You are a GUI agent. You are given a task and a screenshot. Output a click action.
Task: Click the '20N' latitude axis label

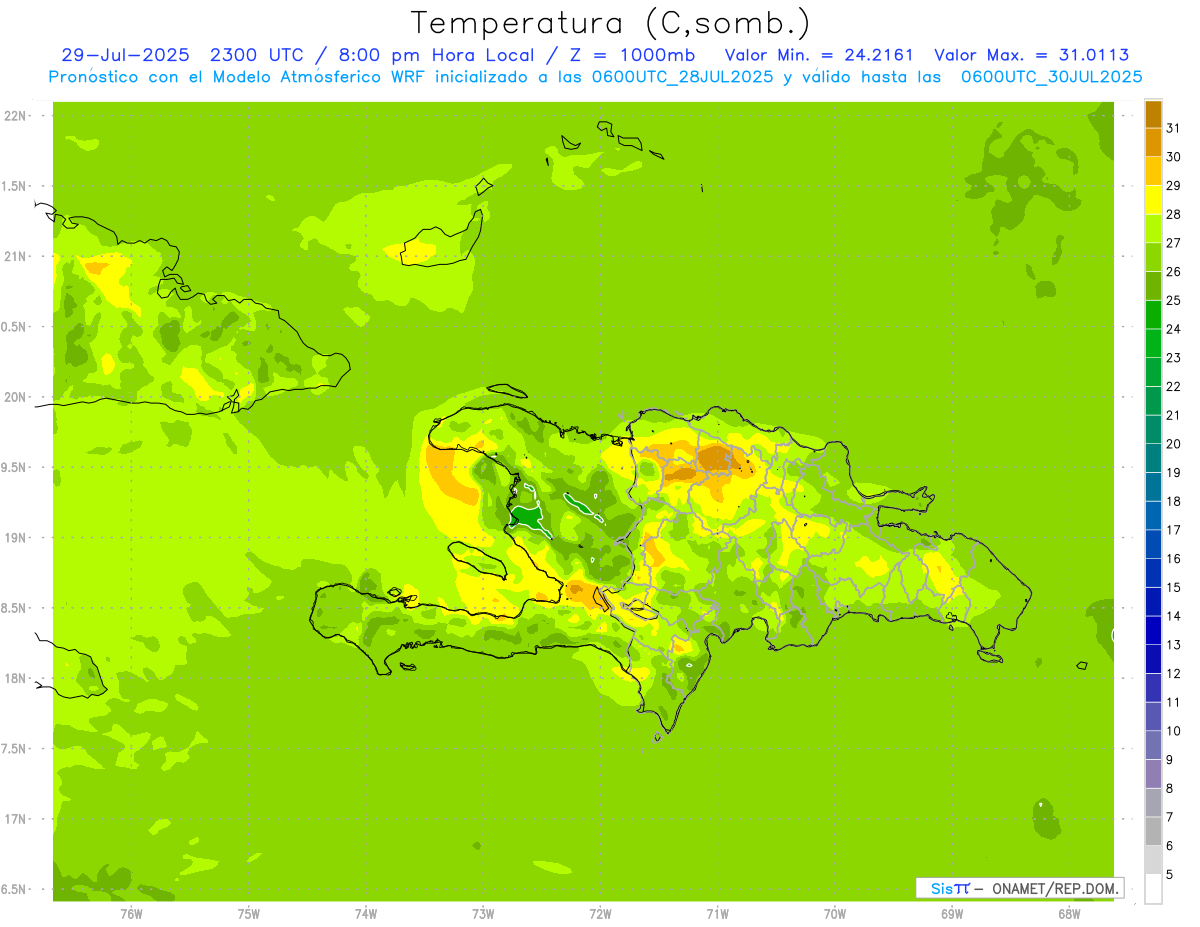click(x=14, y=397)
